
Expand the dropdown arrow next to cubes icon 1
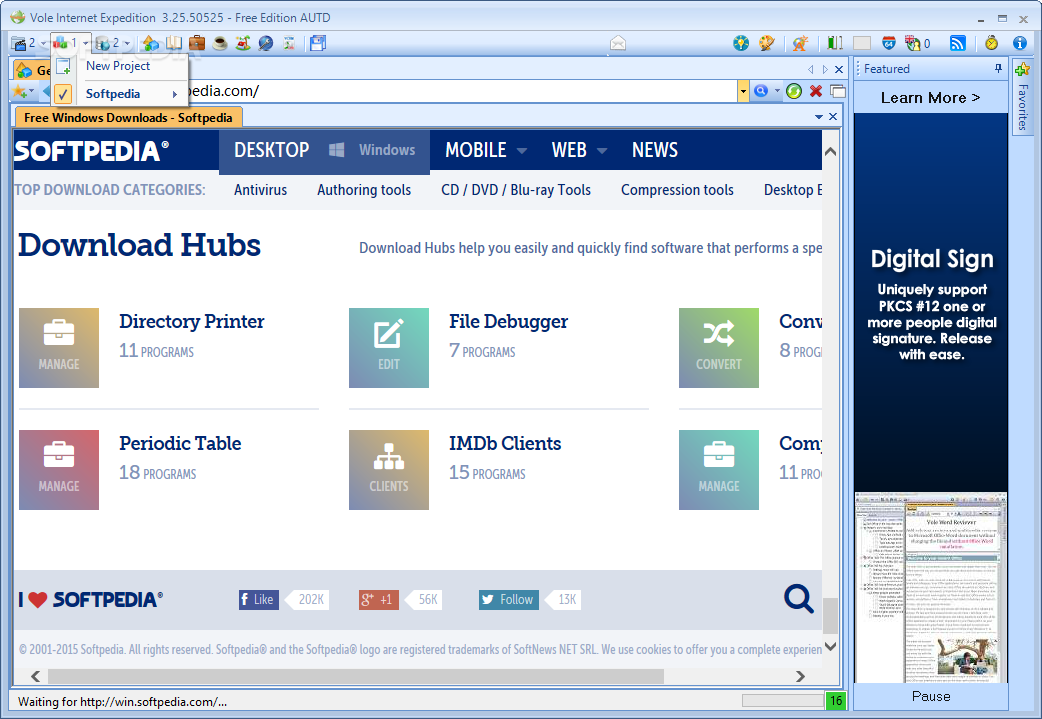click(x=85, y=44)
